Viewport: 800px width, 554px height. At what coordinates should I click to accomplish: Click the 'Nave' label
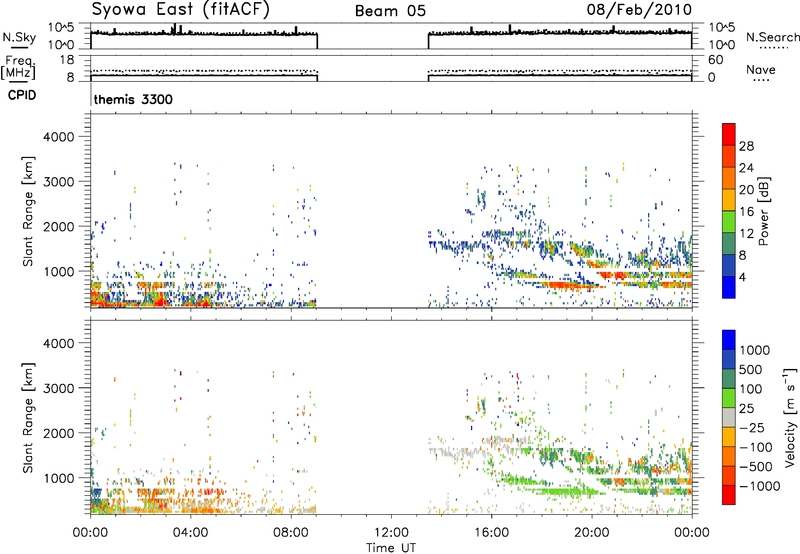(x=761, y=69)
